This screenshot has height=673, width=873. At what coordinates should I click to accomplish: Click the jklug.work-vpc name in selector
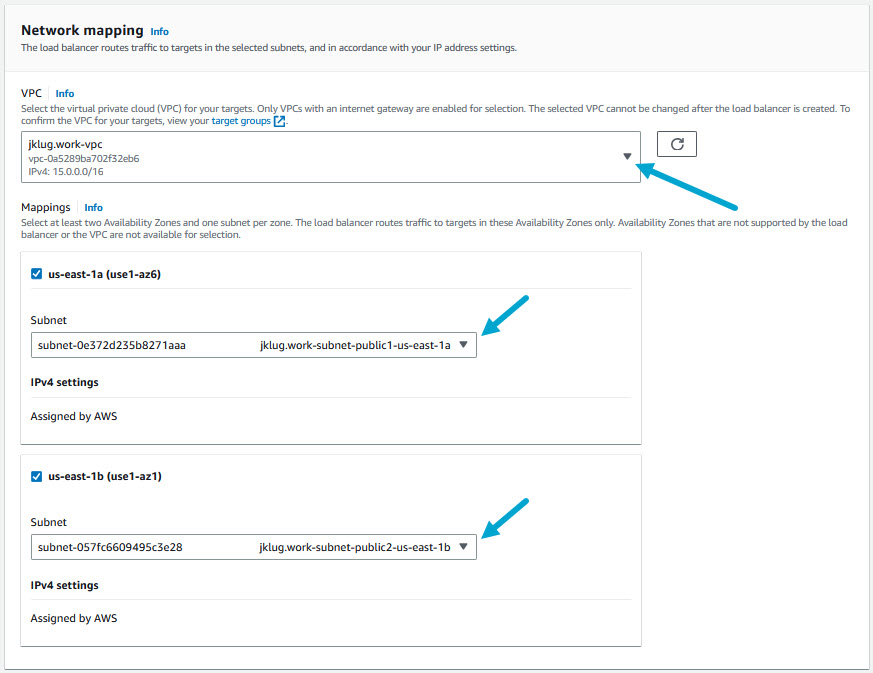click(x=66, y=144)
